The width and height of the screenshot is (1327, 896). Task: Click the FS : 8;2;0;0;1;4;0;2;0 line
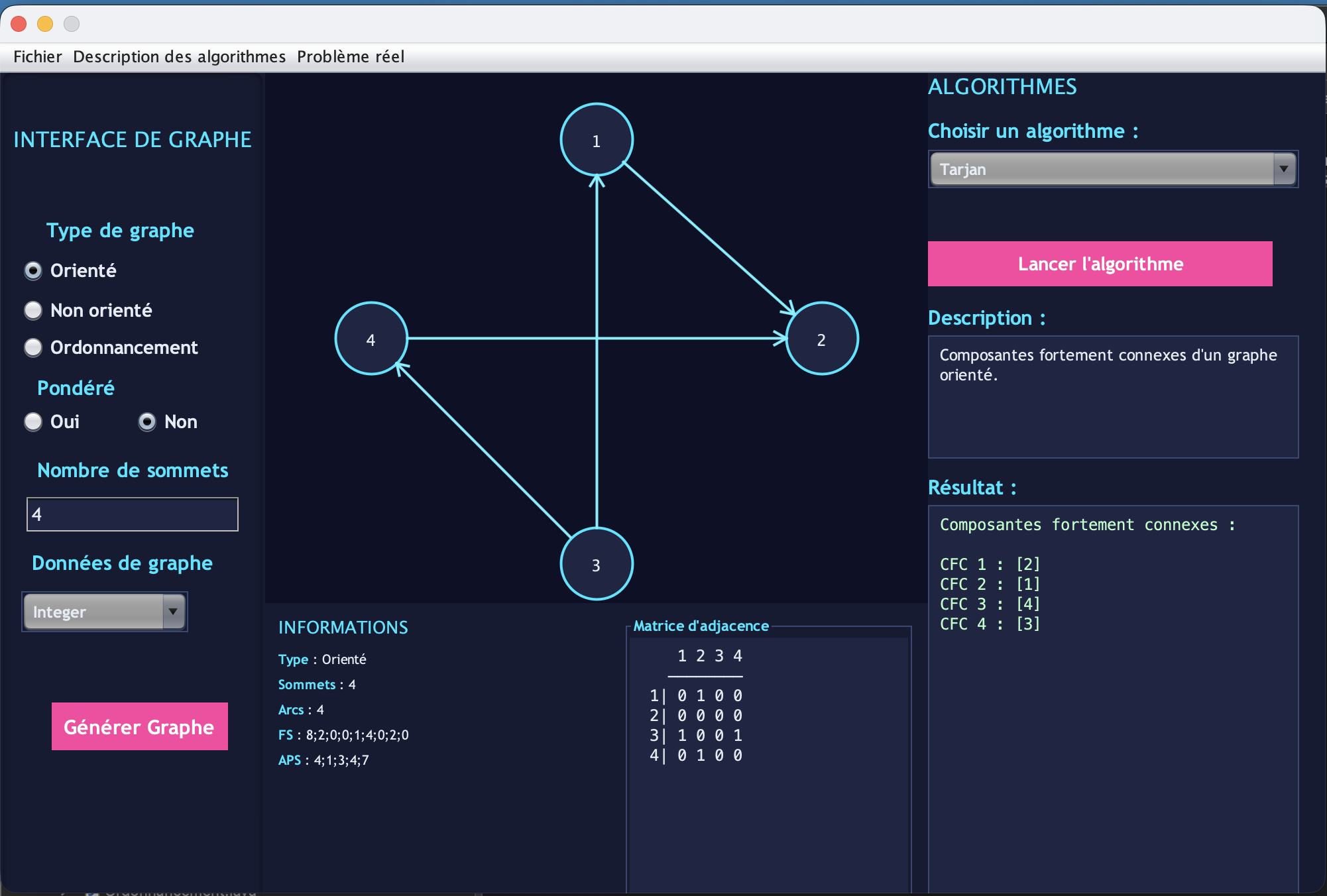(343, 735)
